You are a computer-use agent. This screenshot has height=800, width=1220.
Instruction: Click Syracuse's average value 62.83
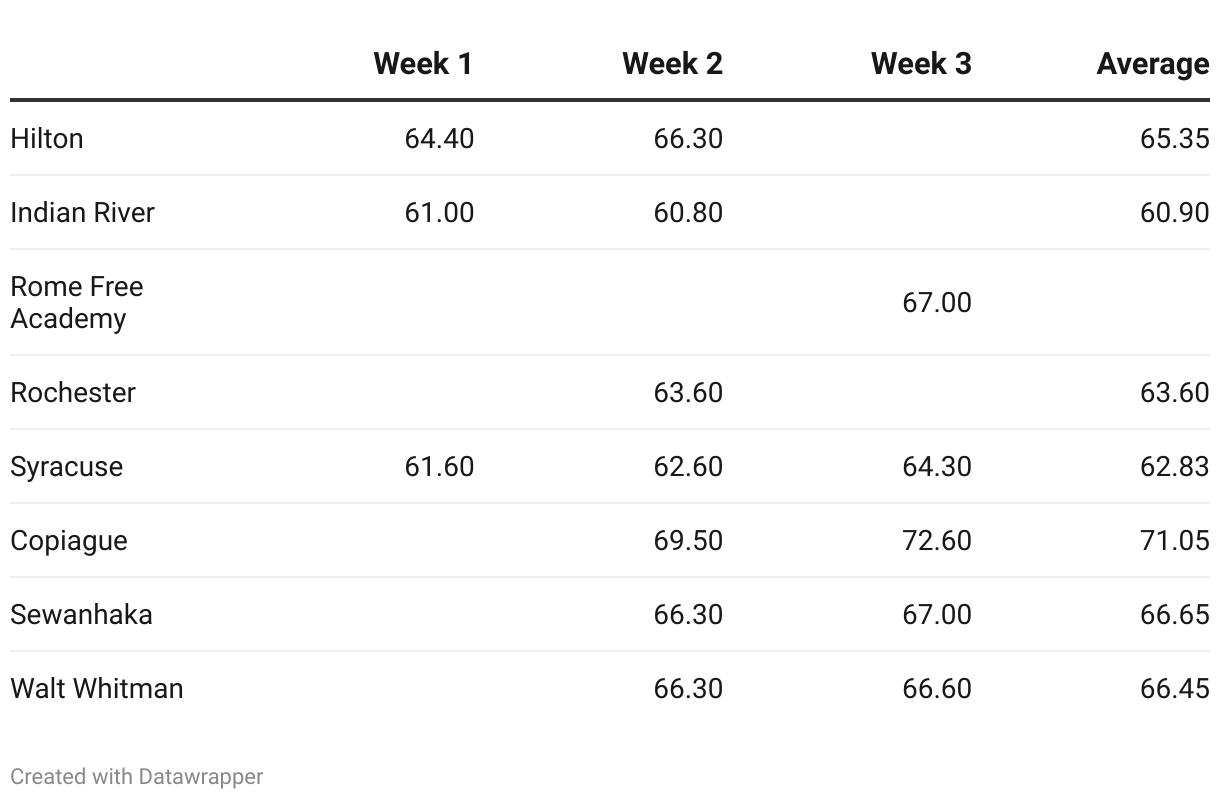tap(1174, 467)
